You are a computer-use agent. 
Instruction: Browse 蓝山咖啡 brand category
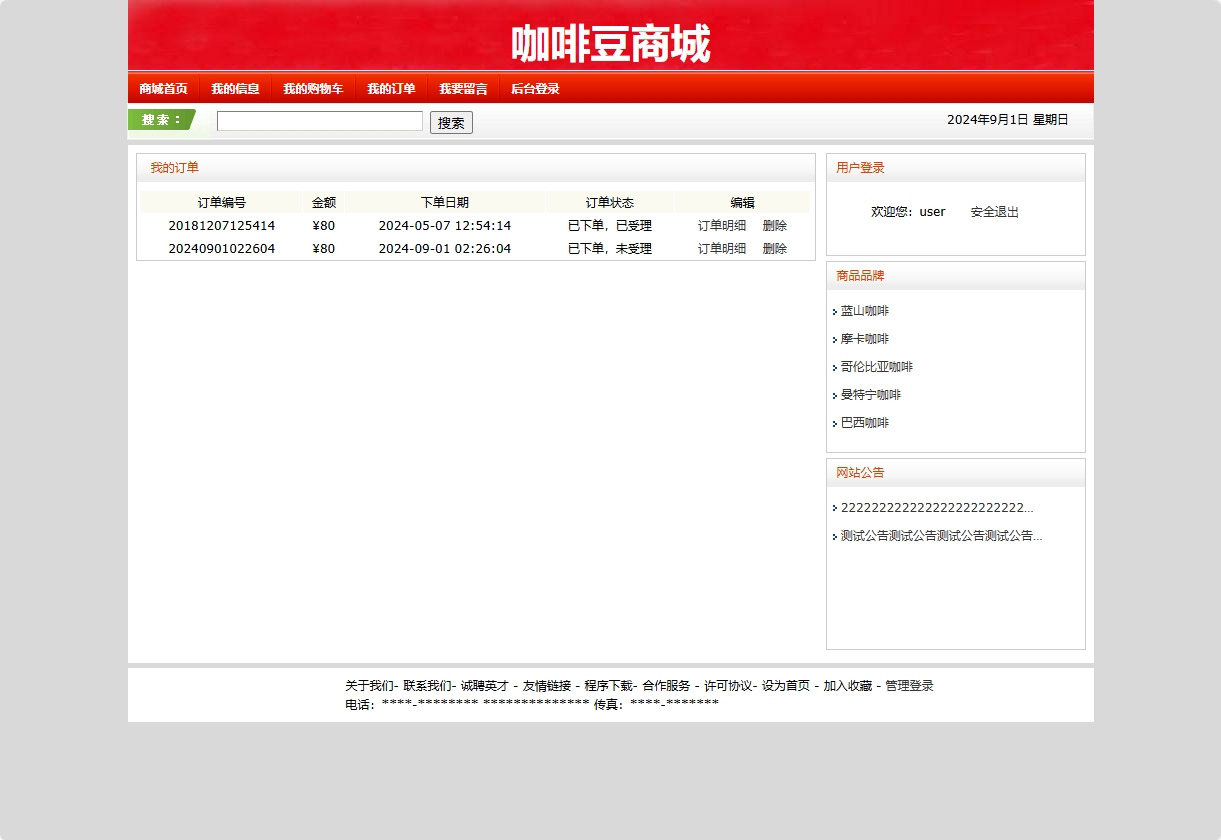(x=865, y=311)
